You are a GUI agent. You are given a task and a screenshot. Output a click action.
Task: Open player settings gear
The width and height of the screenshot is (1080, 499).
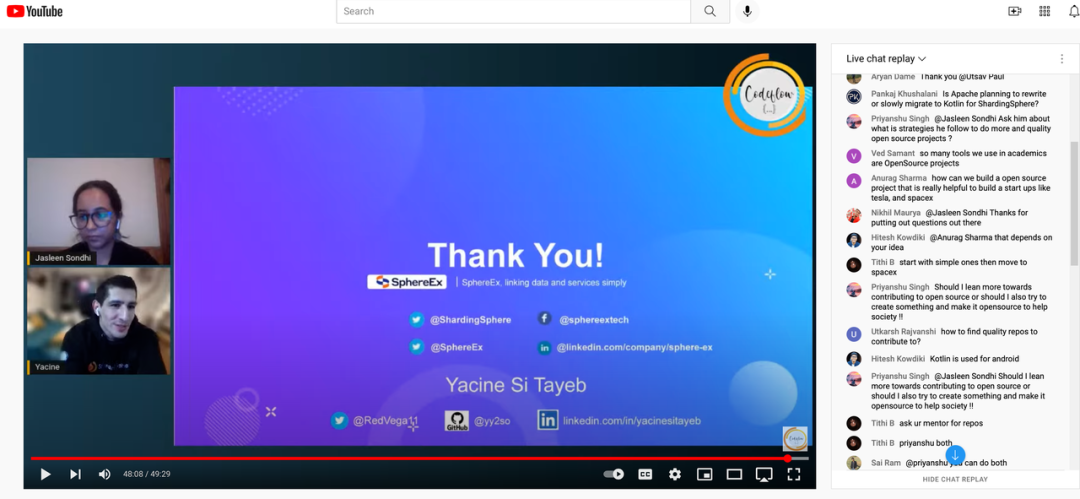pos(675,474)
